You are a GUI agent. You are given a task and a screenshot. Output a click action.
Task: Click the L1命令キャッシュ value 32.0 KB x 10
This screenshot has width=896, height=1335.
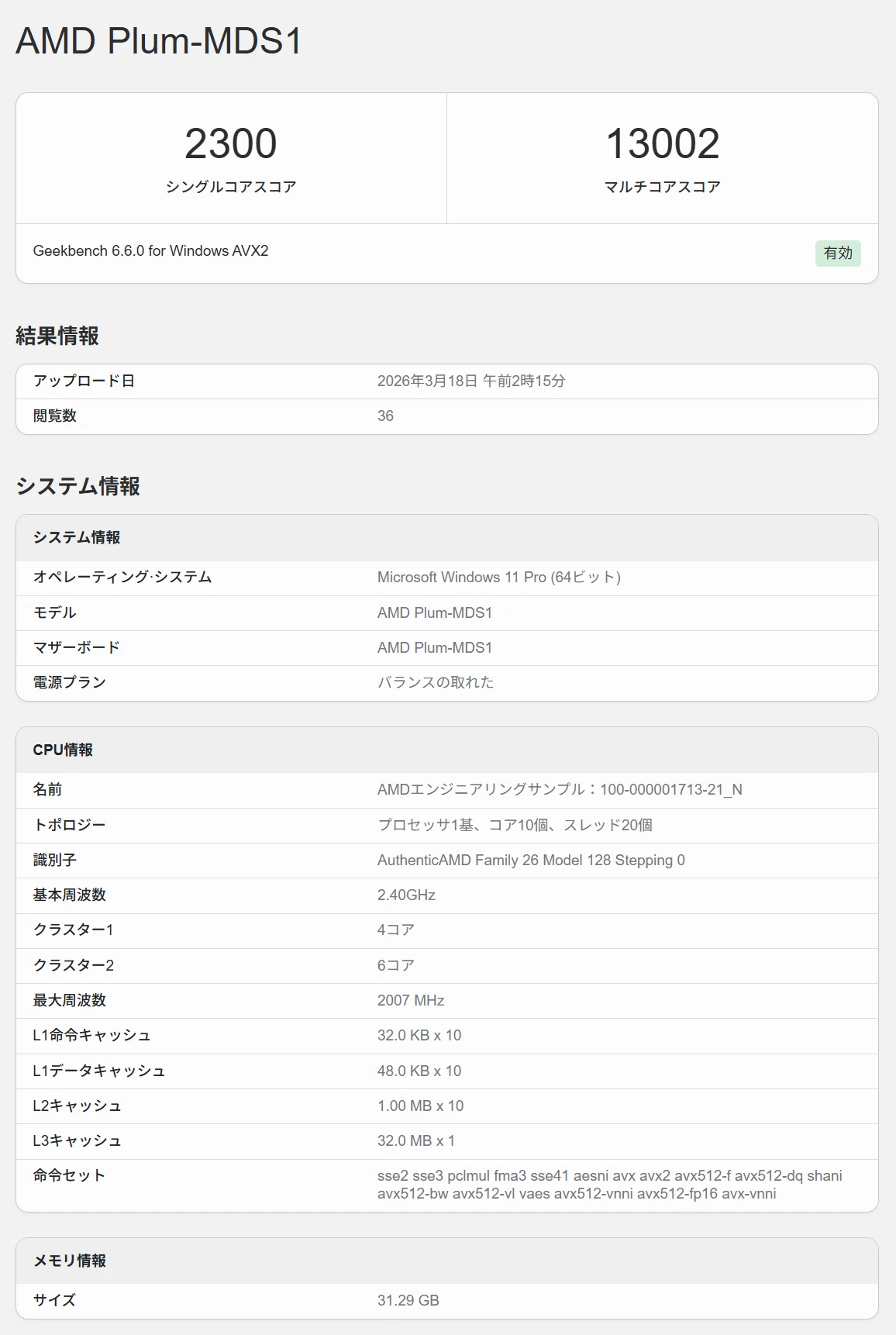coord(419,1035)
